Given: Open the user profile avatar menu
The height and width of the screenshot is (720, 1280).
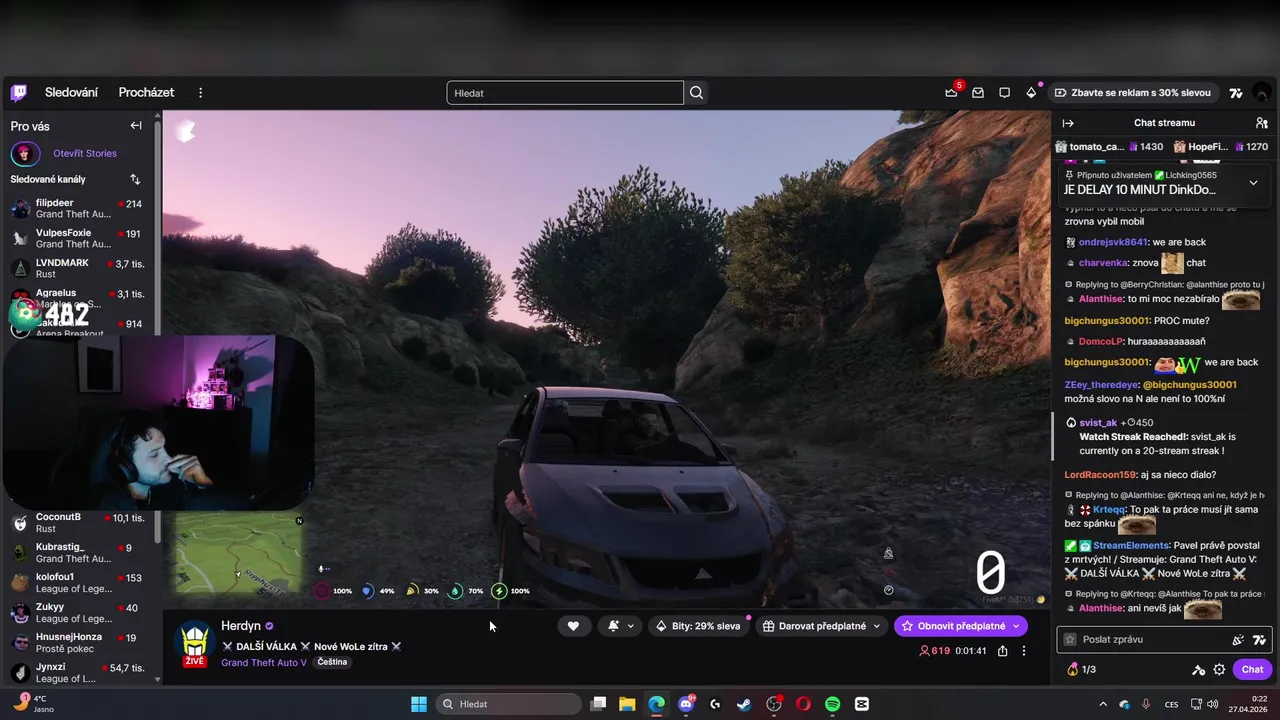Looking at the screenshot, I should 1261,93.
